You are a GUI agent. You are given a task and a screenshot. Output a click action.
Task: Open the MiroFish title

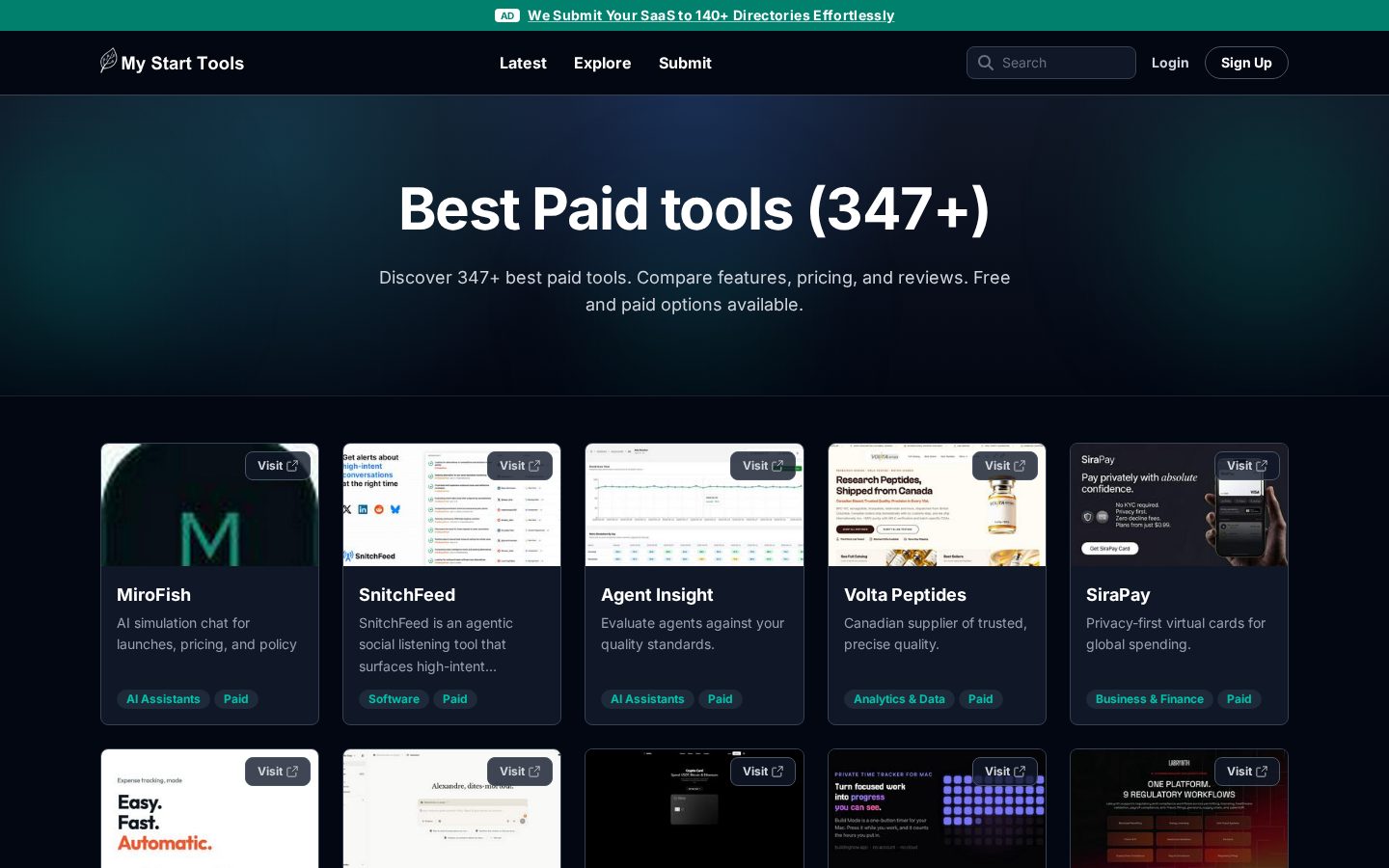pyautogui.click(x=153, y=595)
